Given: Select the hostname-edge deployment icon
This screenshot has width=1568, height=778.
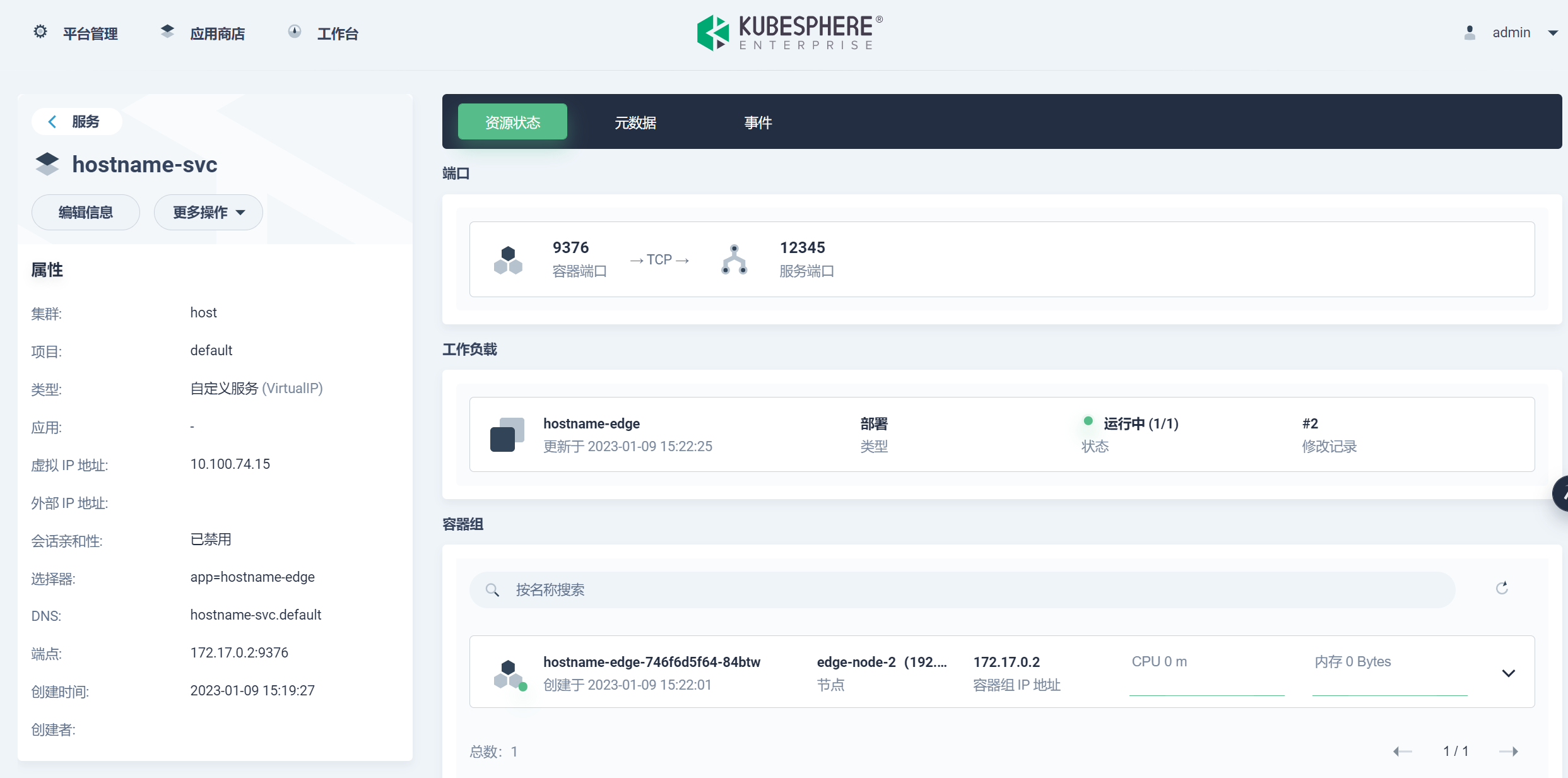Looking at the screenshot, I should tap(507, 433).
